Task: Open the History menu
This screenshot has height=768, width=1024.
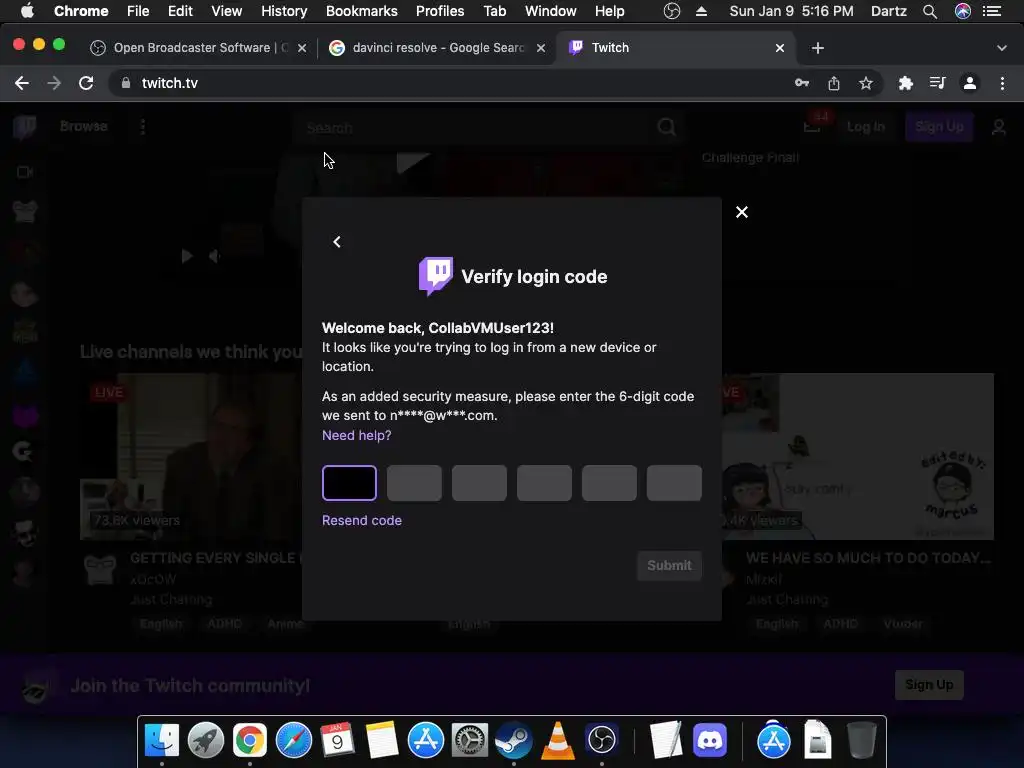Action: pos(284,11)
